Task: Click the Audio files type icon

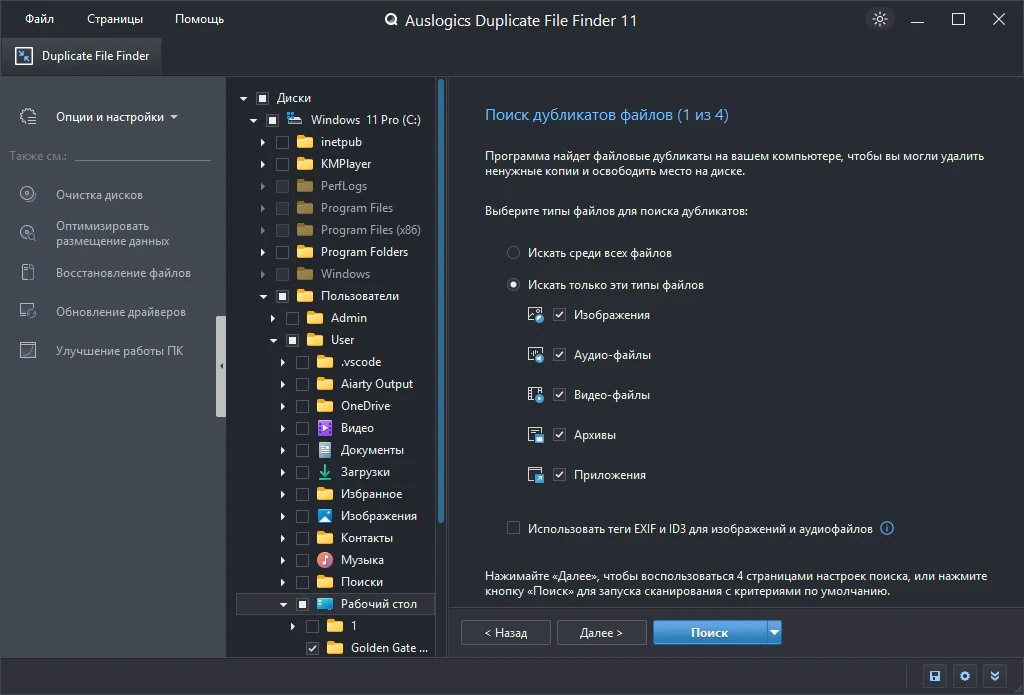Action: [x=536, y=355]
